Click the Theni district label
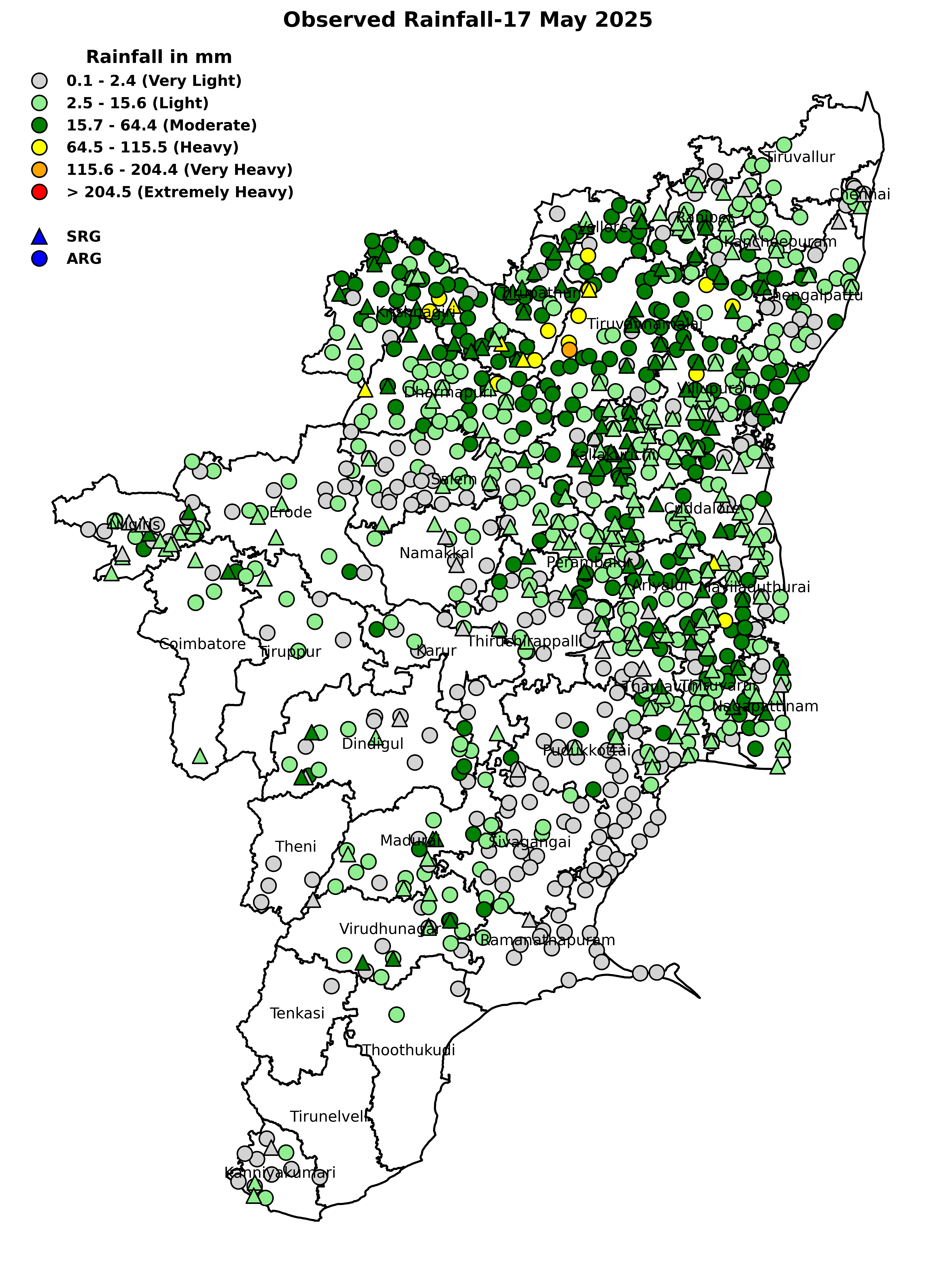 click(296, 847)
